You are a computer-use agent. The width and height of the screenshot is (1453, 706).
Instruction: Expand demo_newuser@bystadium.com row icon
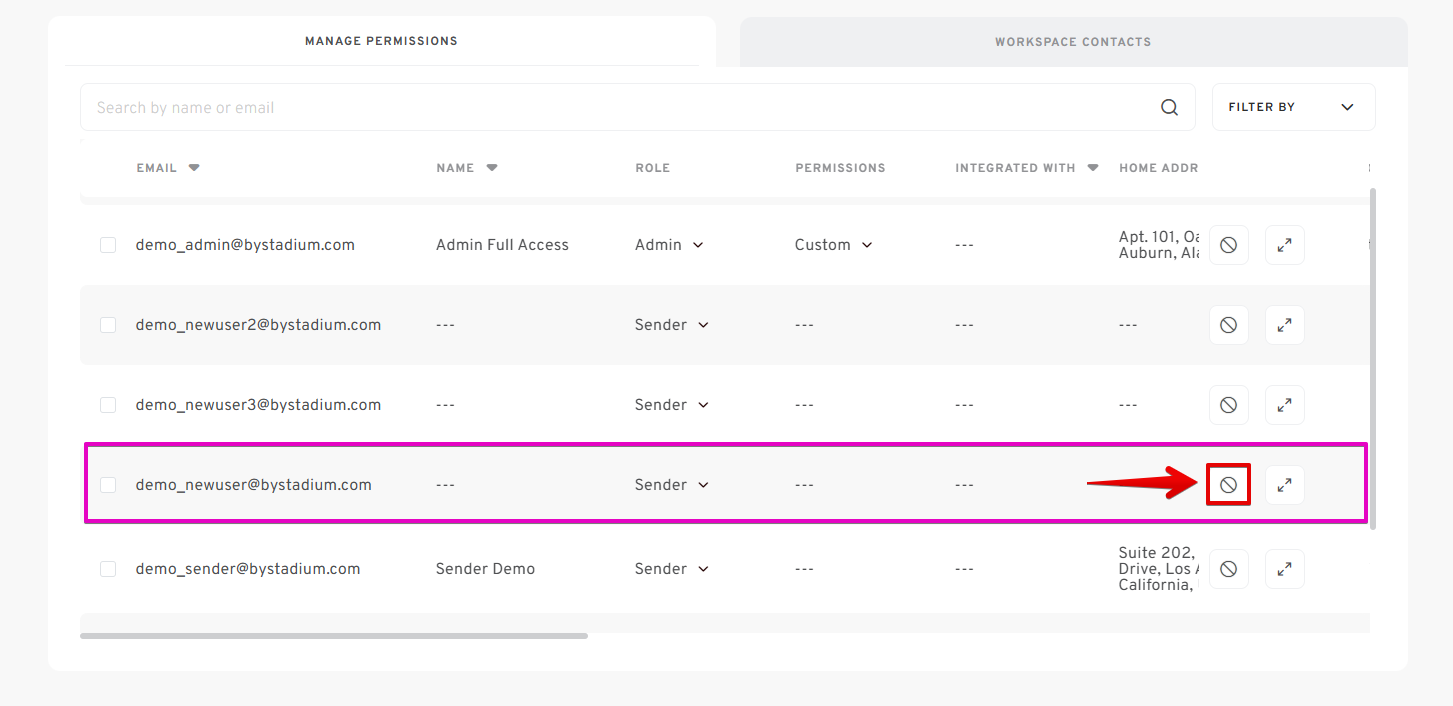[1284, 485]
